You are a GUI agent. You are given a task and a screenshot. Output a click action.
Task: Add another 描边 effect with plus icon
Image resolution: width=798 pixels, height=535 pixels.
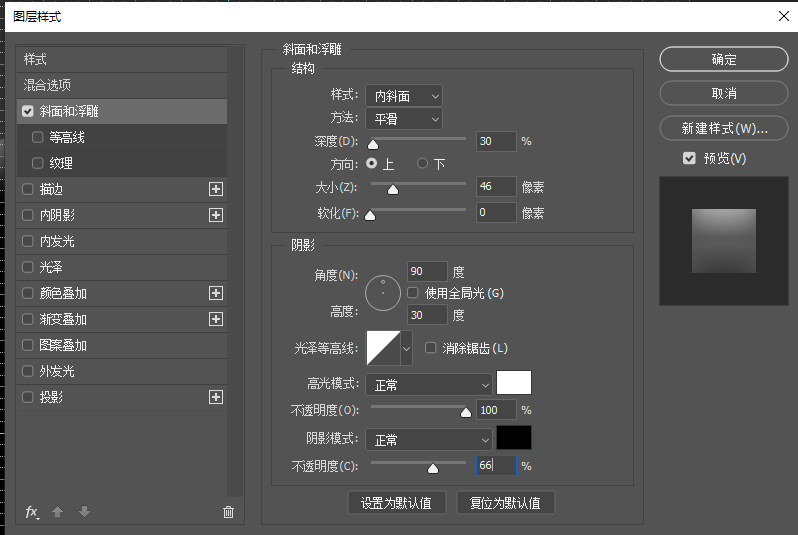pos(216,189)
